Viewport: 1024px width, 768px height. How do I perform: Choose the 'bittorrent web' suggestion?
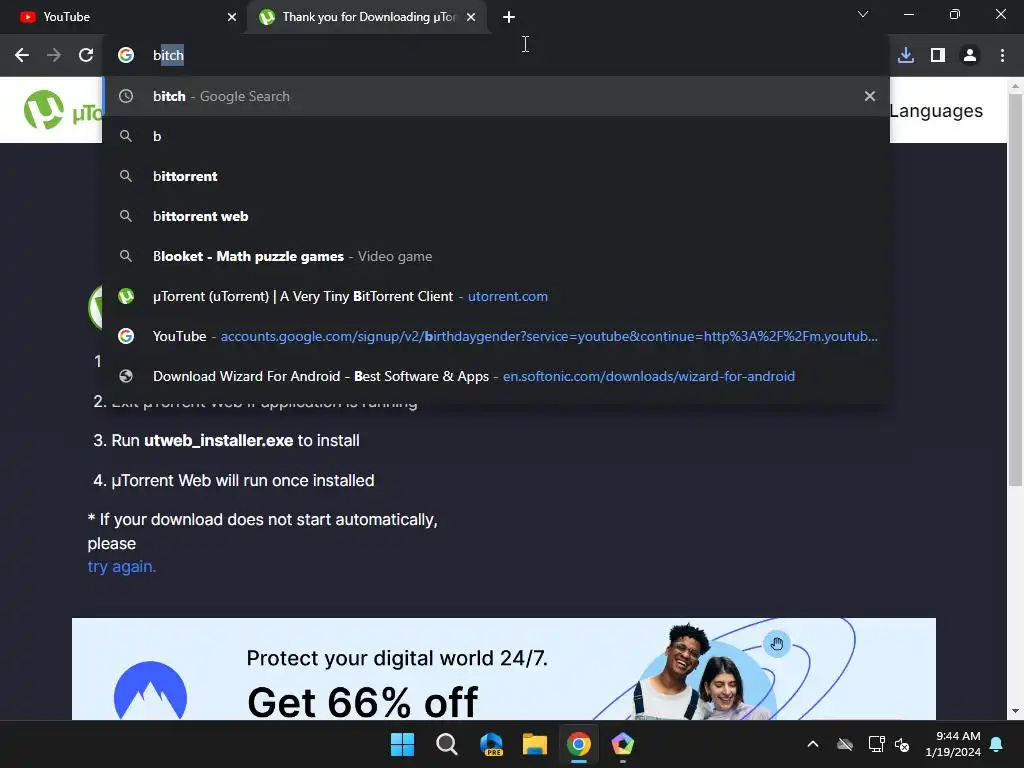point(496,216)
